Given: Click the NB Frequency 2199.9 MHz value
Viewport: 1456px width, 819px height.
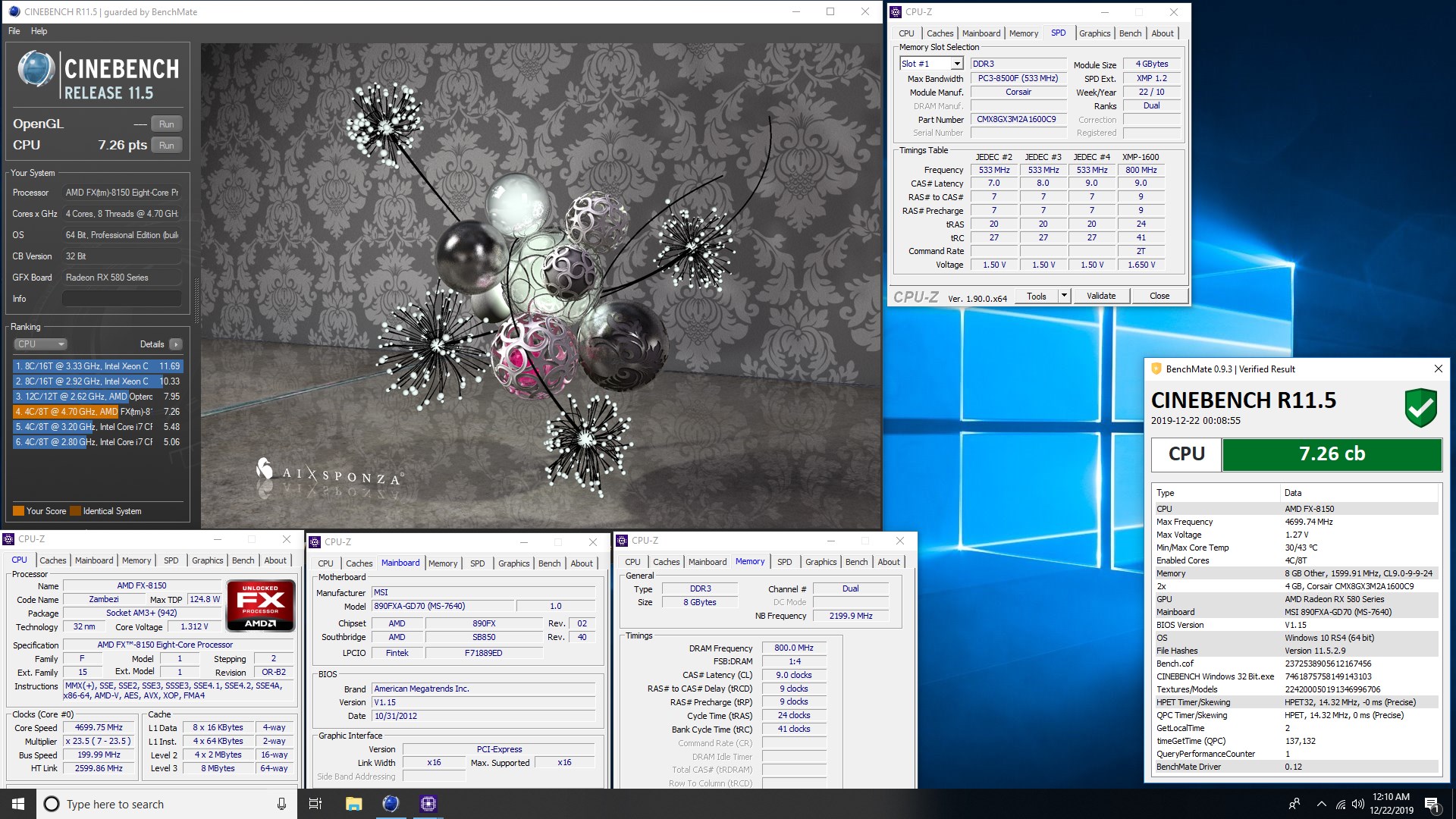Looking at the screenshot, I should coord(851,616).
